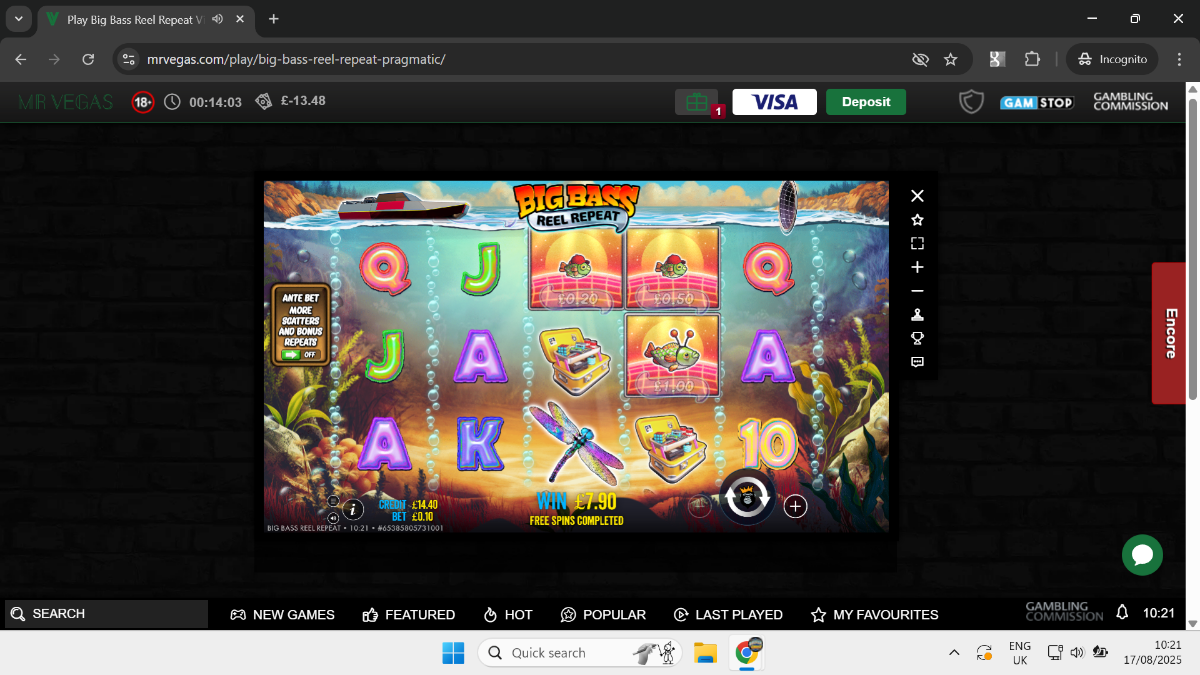Bookmark this page with the star icon
This screenshot has width=1200, height=675.
[x=950, y=59]
